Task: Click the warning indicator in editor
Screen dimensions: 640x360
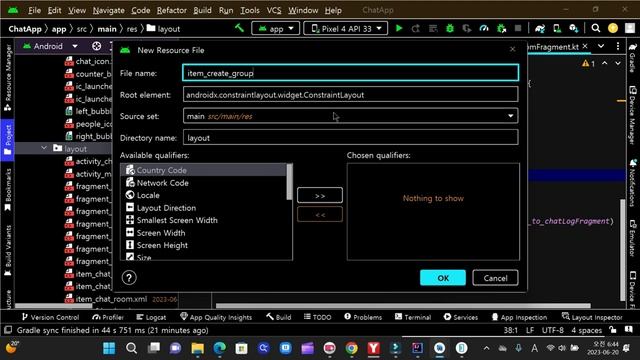Action: 589,64
